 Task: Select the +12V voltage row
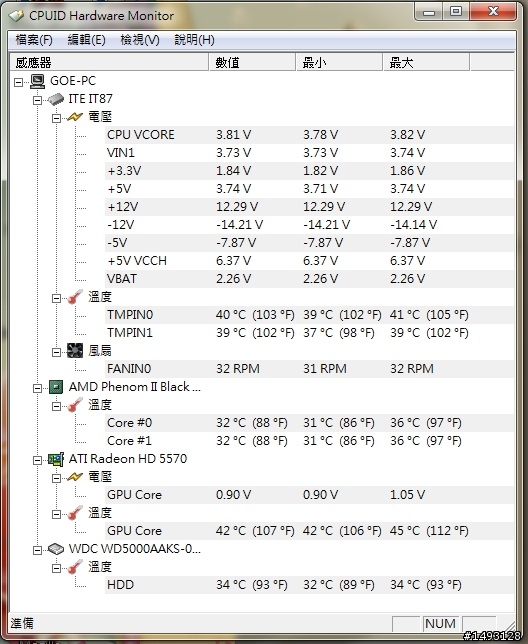click(309, 207)
